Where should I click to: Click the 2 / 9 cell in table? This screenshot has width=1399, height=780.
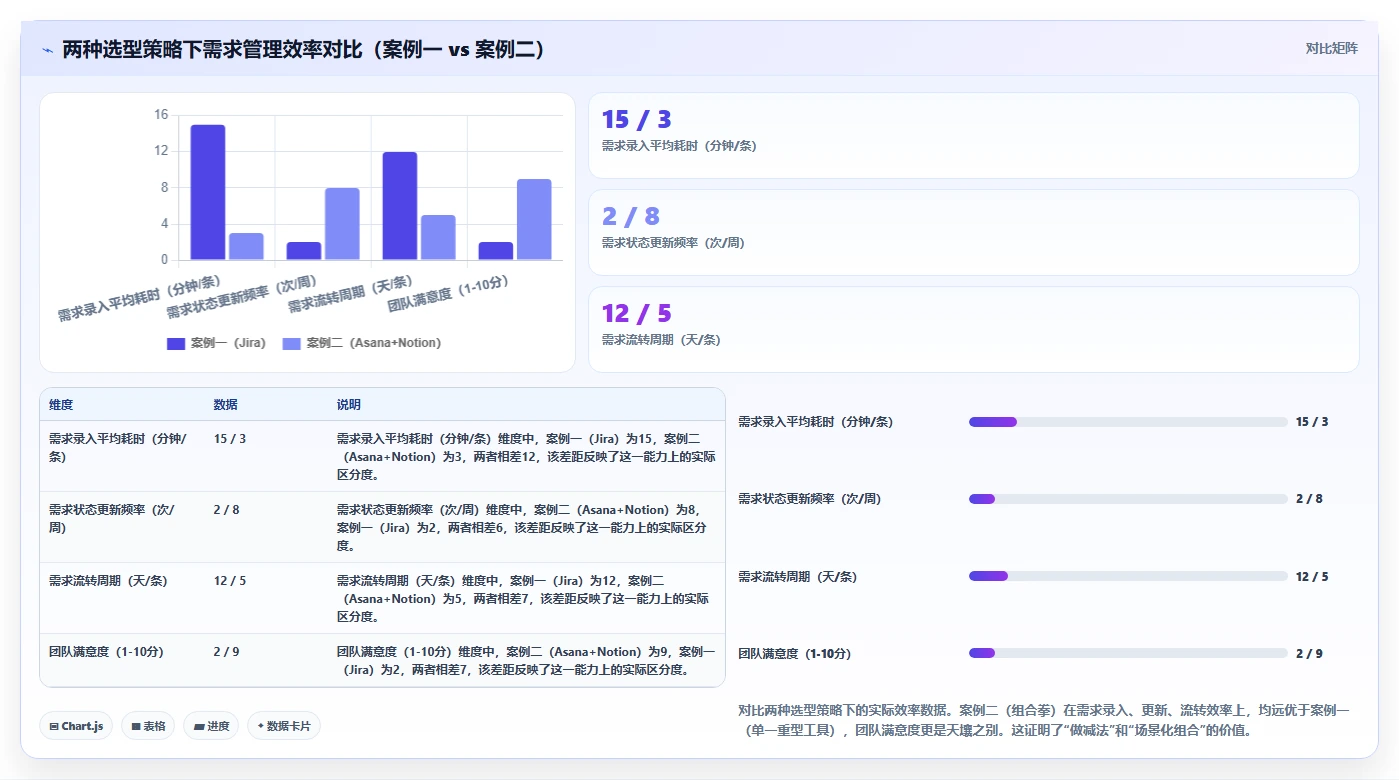(226, 652)
